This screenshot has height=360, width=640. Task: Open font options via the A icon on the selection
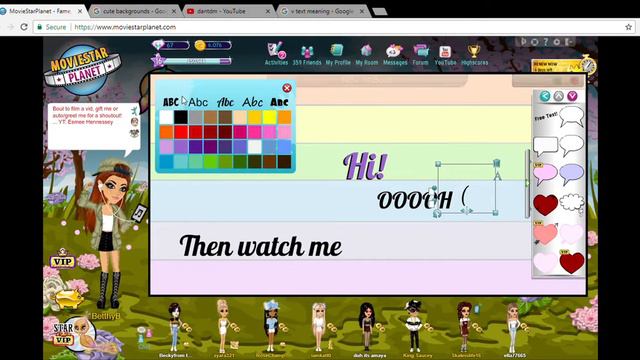tap(497, 176)
